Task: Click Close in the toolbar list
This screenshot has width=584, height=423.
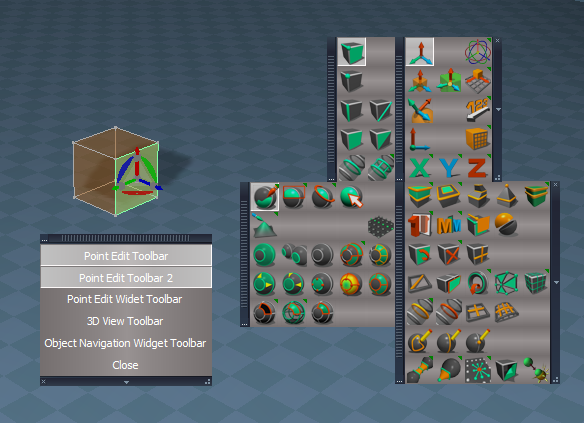Action: [x=126, y=365]
